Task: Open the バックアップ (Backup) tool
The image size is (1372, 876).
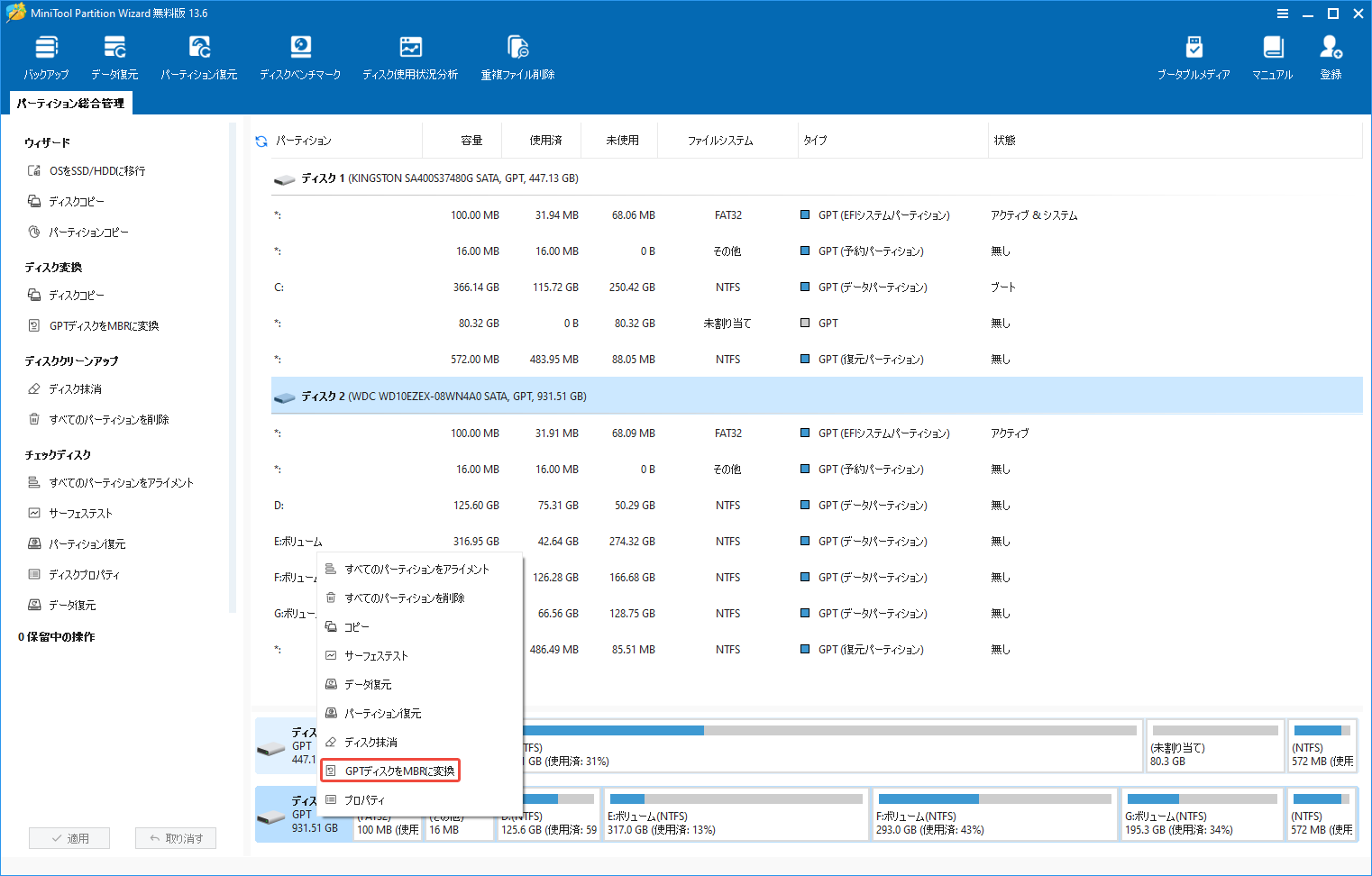Action: 46,56
